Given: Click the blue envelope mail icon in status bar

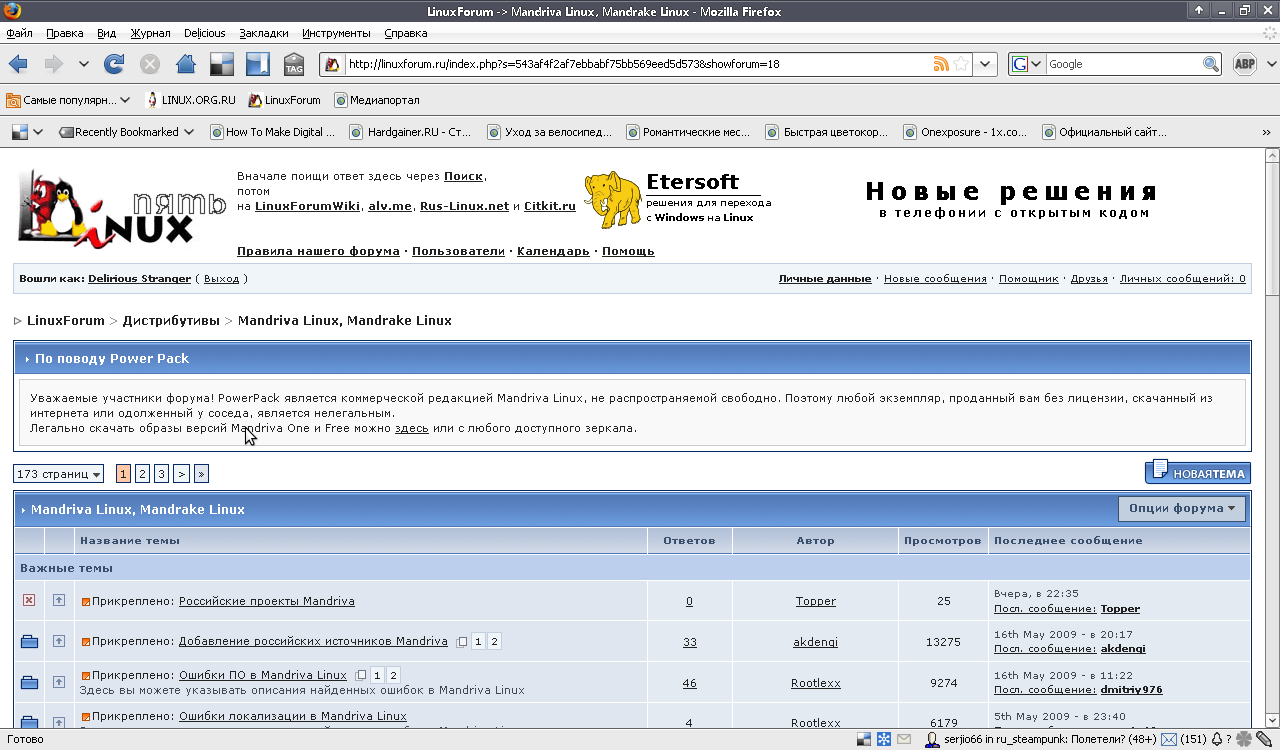Looking at the screenshot, I should coord(1168,740).
